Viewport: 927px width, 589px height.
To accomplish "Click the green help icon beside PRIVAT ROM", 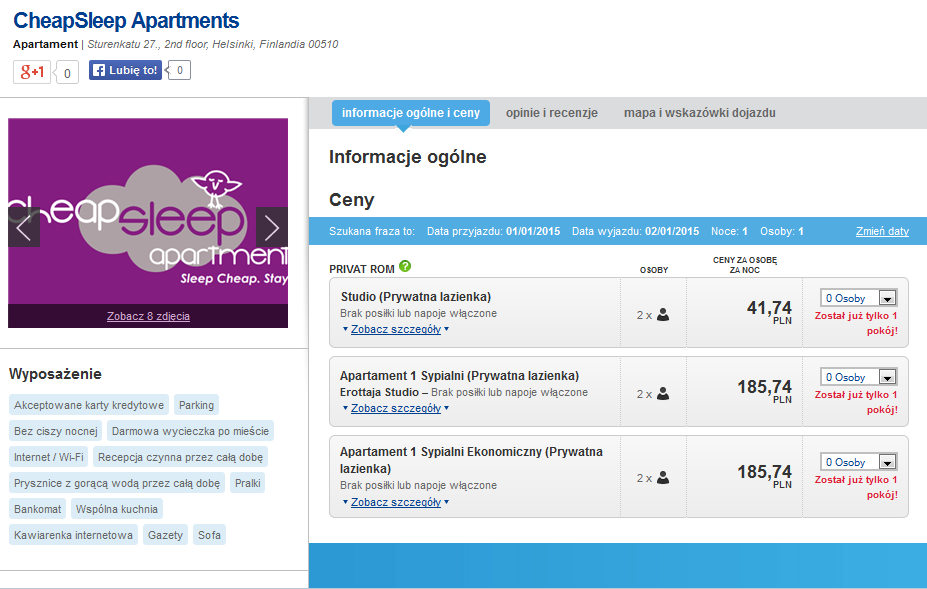I will click(405, 266).
